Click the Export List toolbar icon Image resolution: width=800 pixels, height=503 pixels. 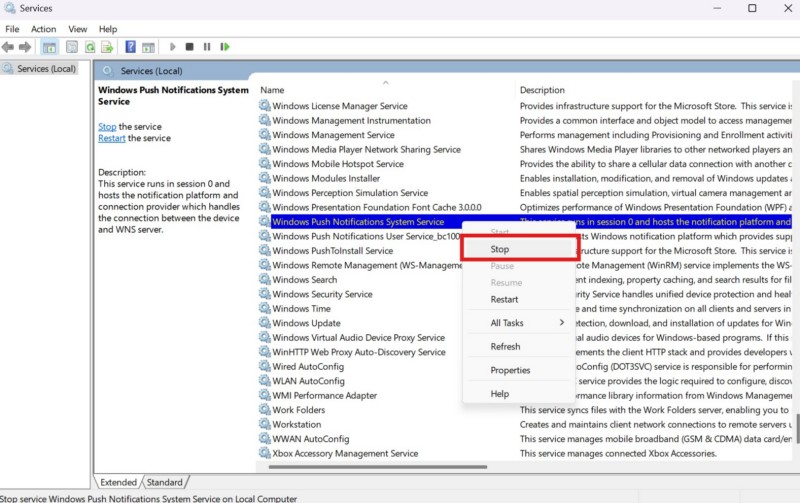click(108, 47)
